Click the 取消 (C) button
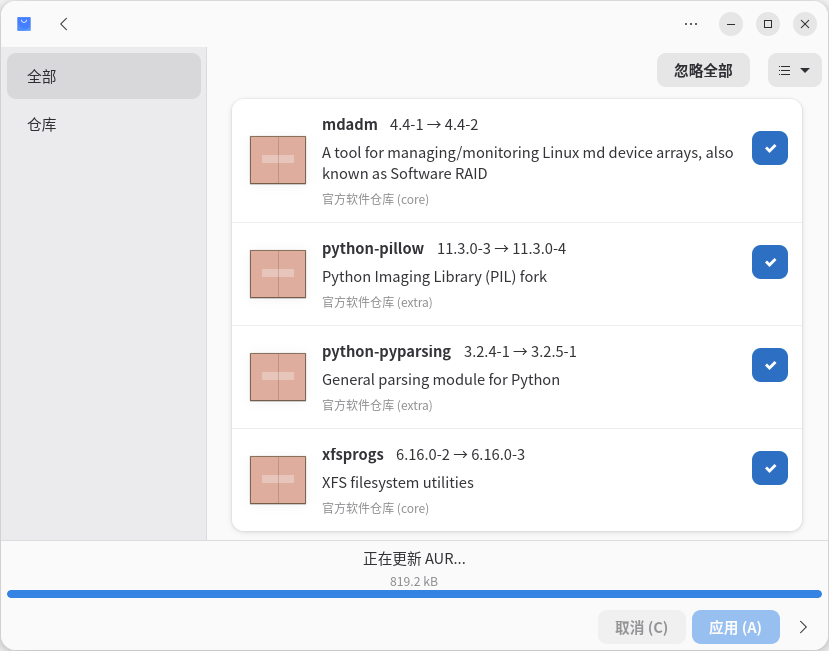This screenshot has width=829, height=651. [641, 627]
